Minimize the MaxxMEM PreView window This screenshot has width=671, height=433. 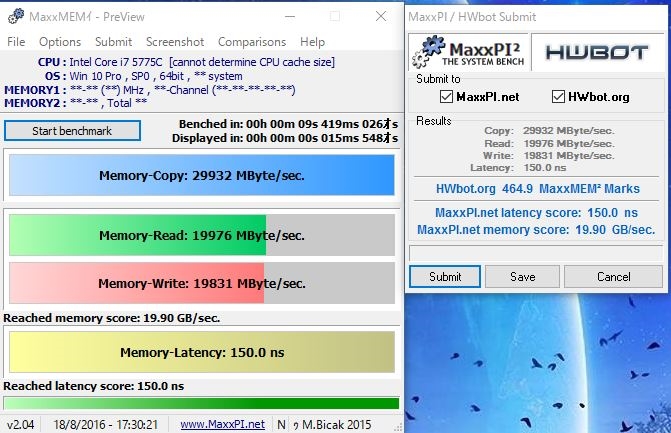290,16
